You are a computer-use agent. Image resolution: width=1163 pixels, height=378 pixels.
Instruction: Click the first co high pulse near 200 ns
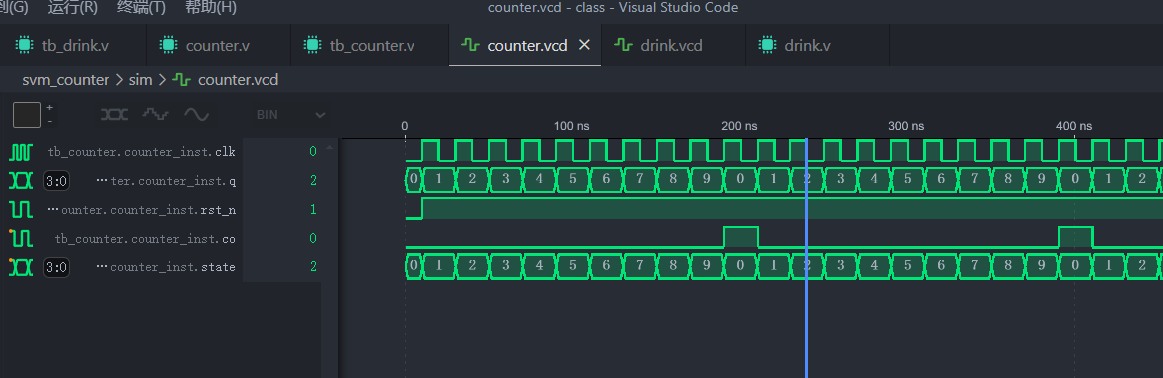pos(740,236)
